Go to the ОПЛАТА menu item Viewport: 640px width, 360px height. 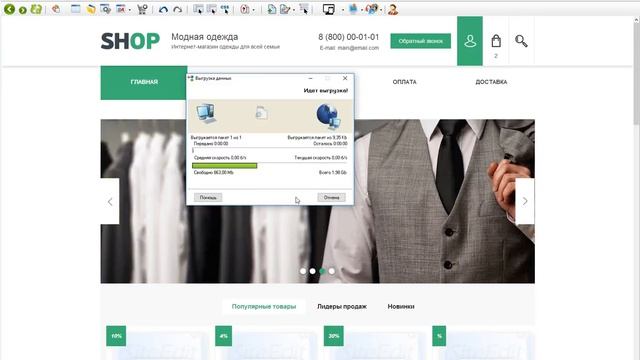pyautogui.click(x=404, y=82)
